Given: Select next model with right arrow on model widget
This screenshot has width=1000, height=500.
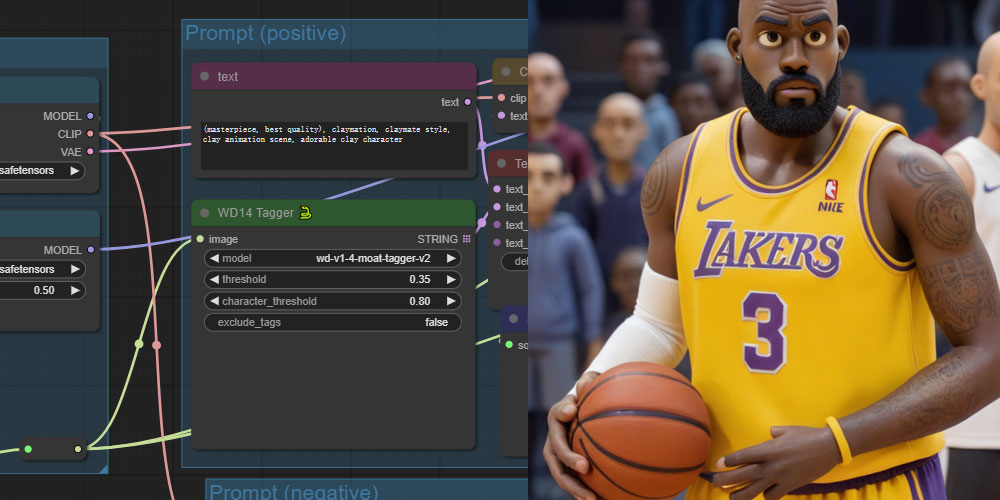Looking at the screenshot, I should point(451,258).
